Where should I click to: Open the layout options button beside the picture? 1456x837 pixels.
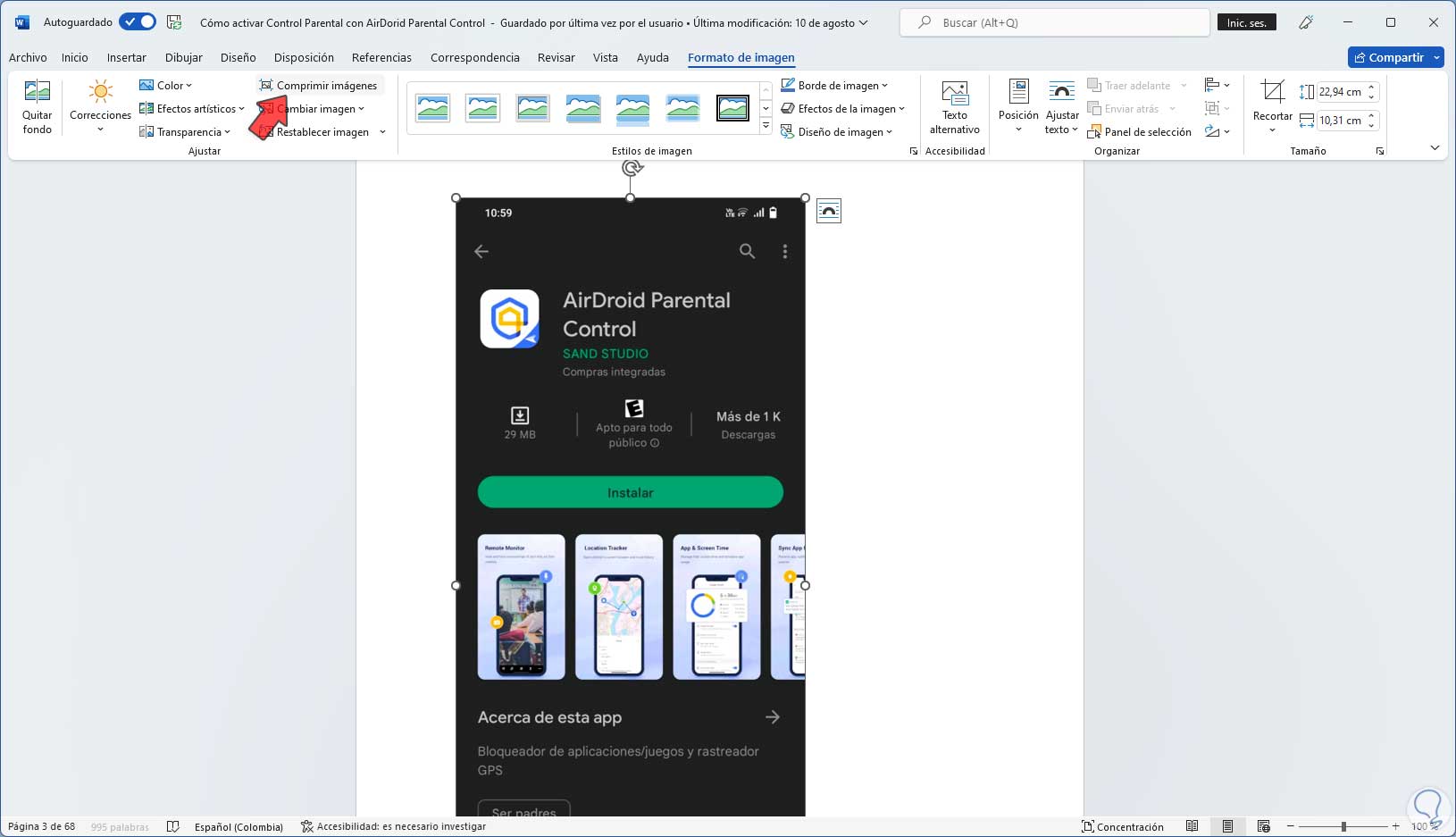tap(829, 211)
